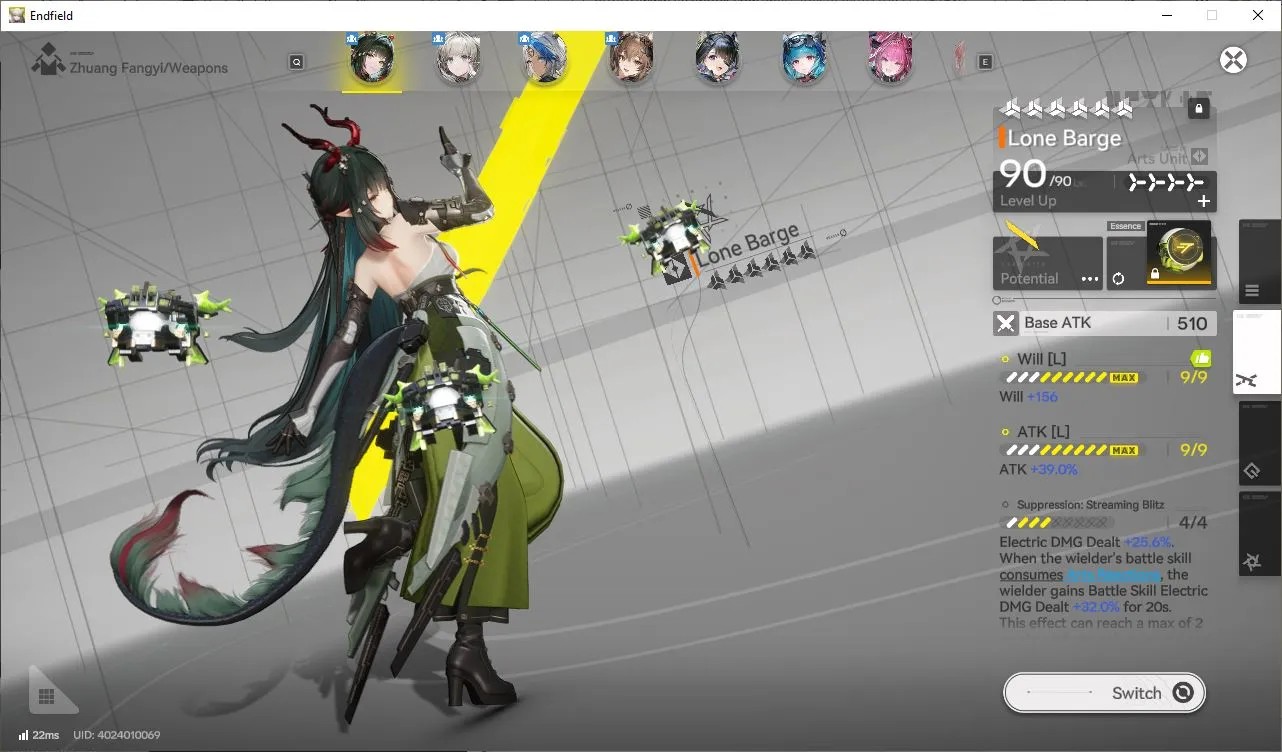Select the blue-haired dark-skinned operator portrait
Image resolution: width=1282 pixels, height=752 pixels.
[544, 59]
